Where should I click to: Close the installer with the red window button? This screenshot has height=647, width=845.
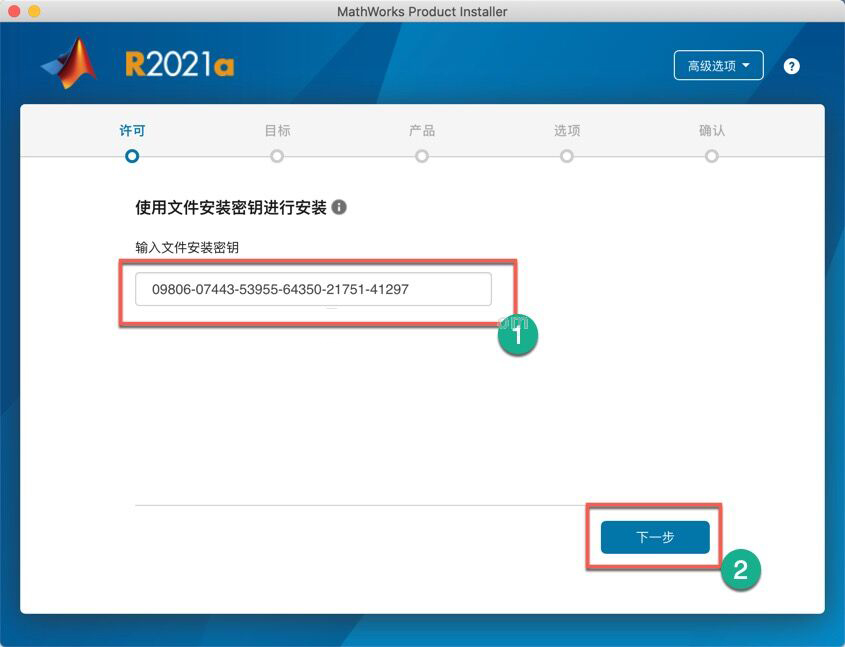tap(14, 11)
